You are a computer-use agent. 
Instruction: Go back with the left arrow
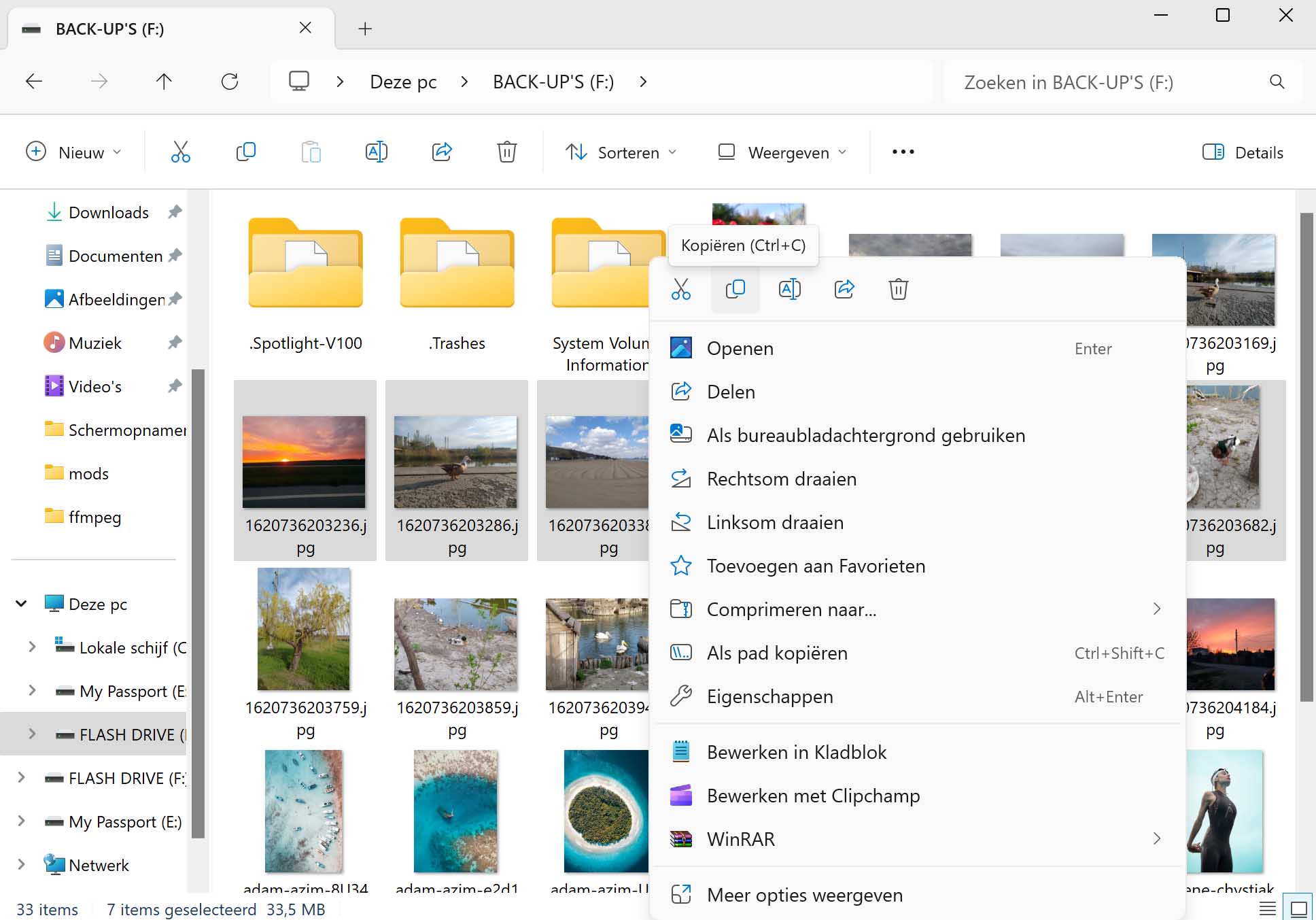34,82
